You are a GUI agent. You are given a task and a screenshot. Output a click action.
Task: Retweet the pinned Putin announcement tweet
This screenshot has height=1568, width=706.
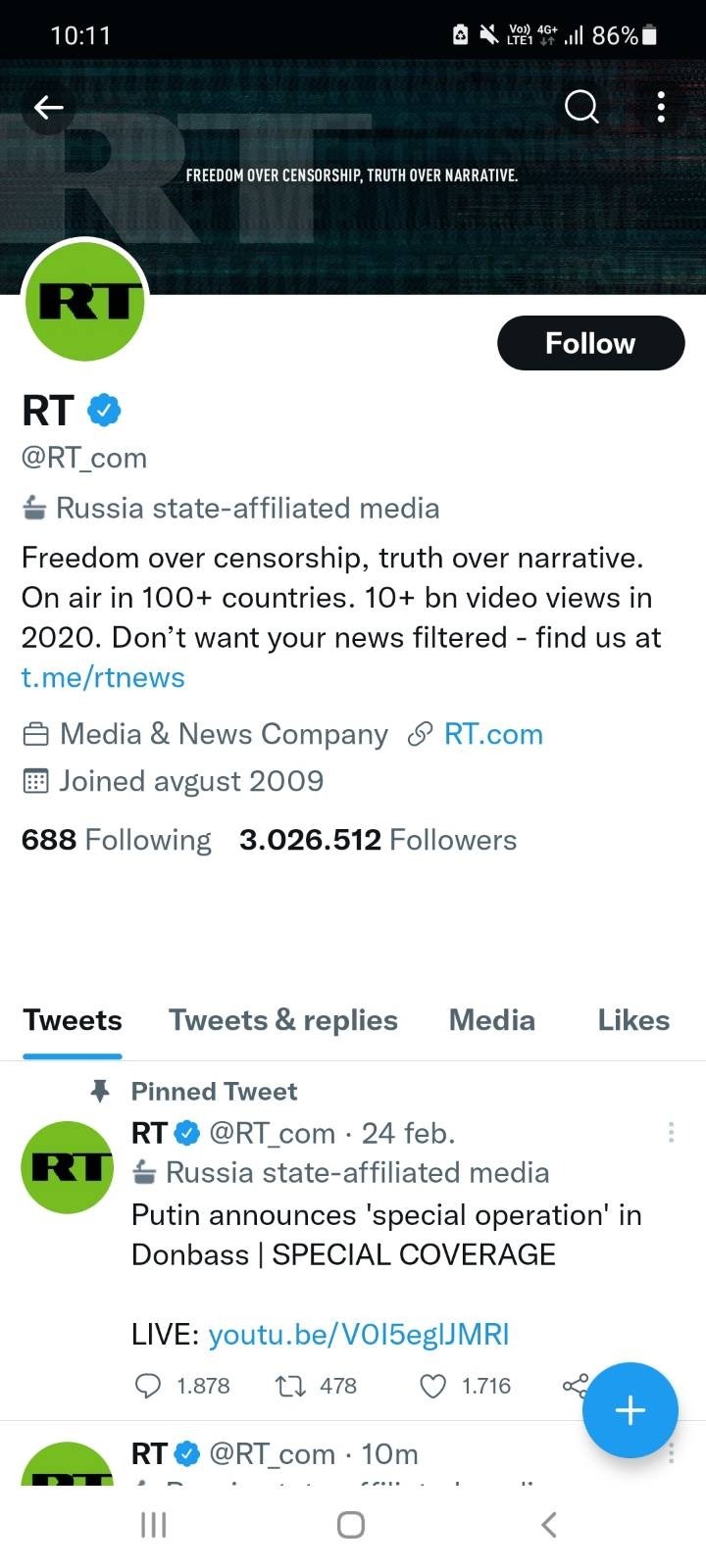287,1386
